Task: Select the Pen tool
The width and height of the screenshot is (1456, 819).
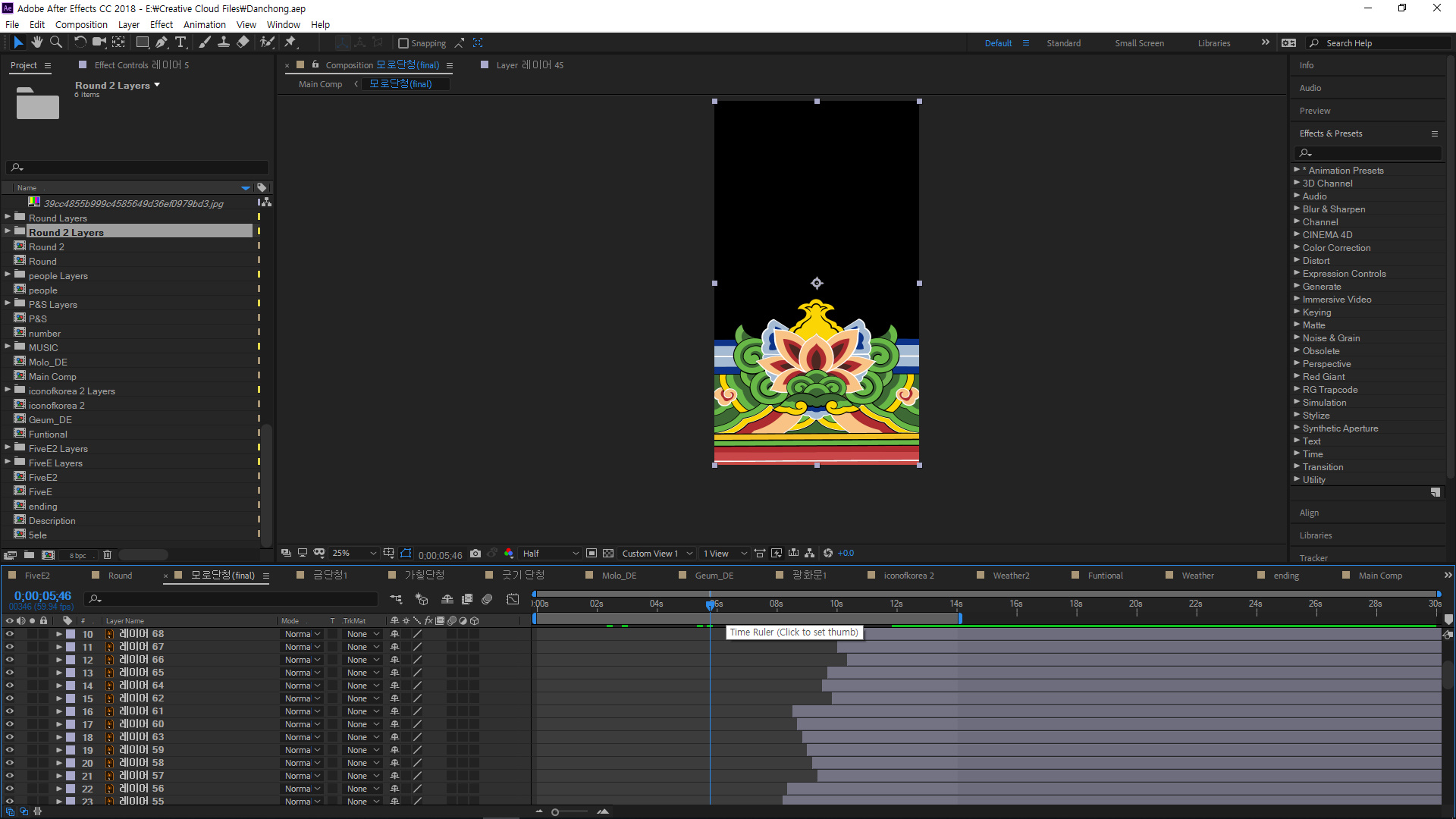Action: 161,42
